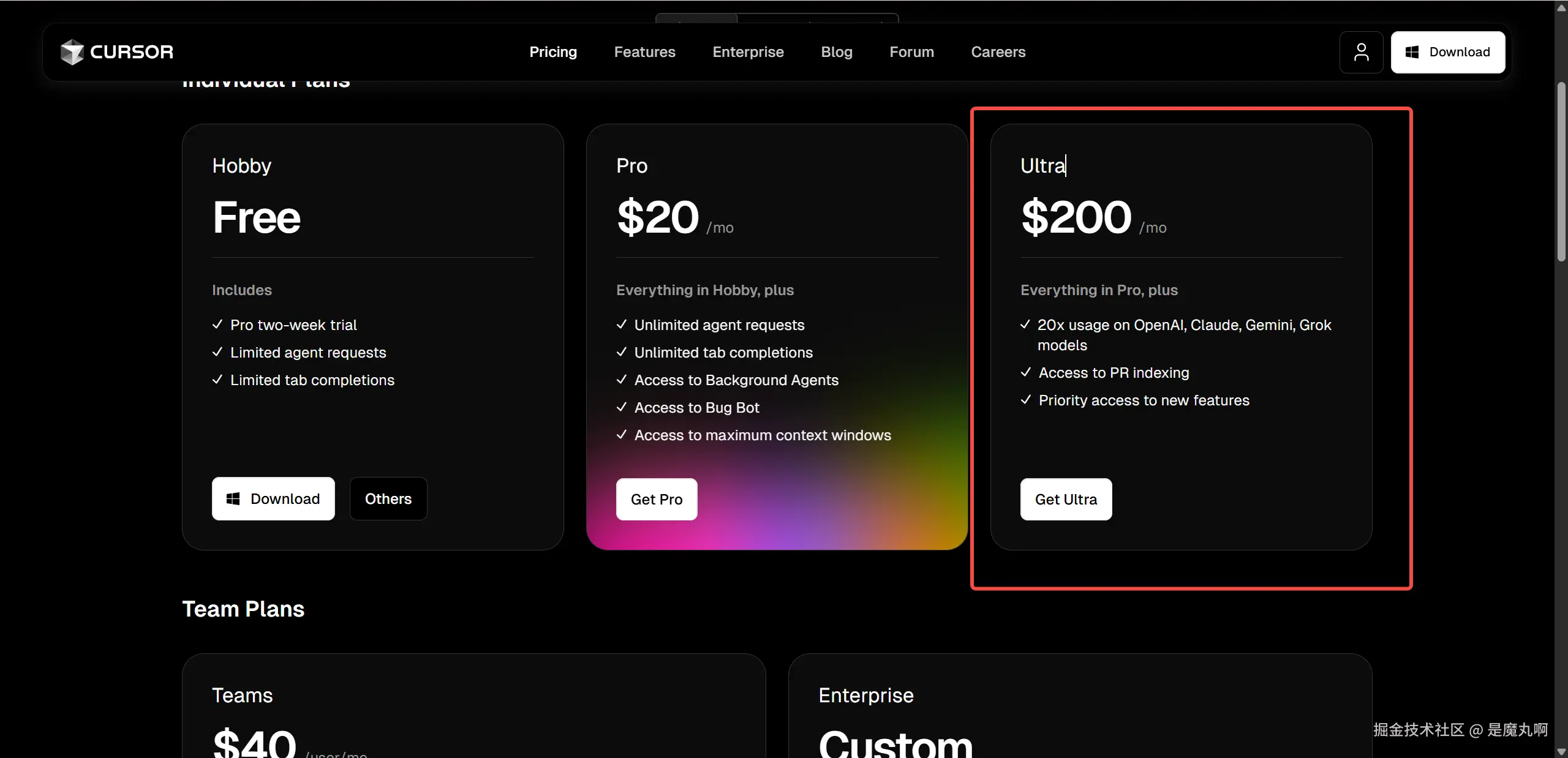
Task: Click 'Everything in Hobby, plus' text
Action: (704, 290)
